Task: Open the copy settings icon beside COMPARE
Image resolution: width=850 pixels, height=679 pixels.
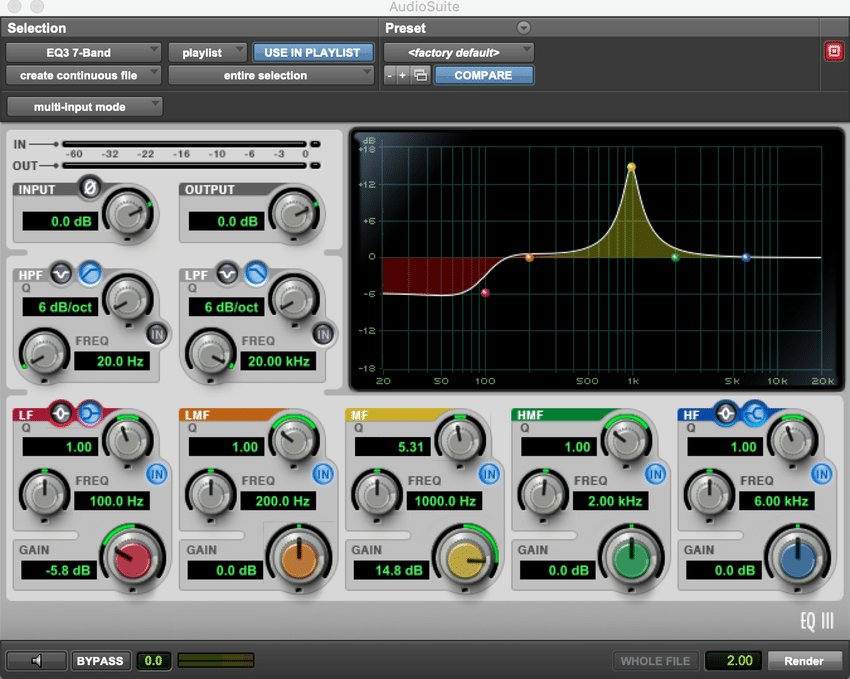Action: pos(421,75)
